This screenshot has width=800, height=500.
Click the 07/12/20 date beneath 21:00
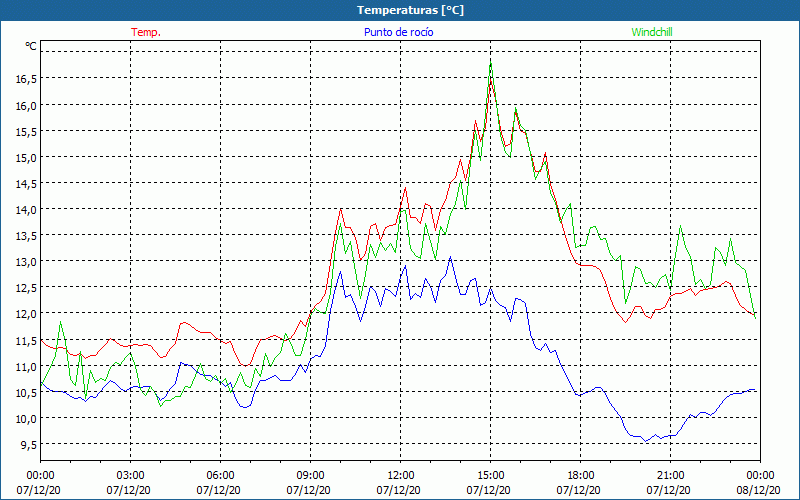click(x=668, y=490)
